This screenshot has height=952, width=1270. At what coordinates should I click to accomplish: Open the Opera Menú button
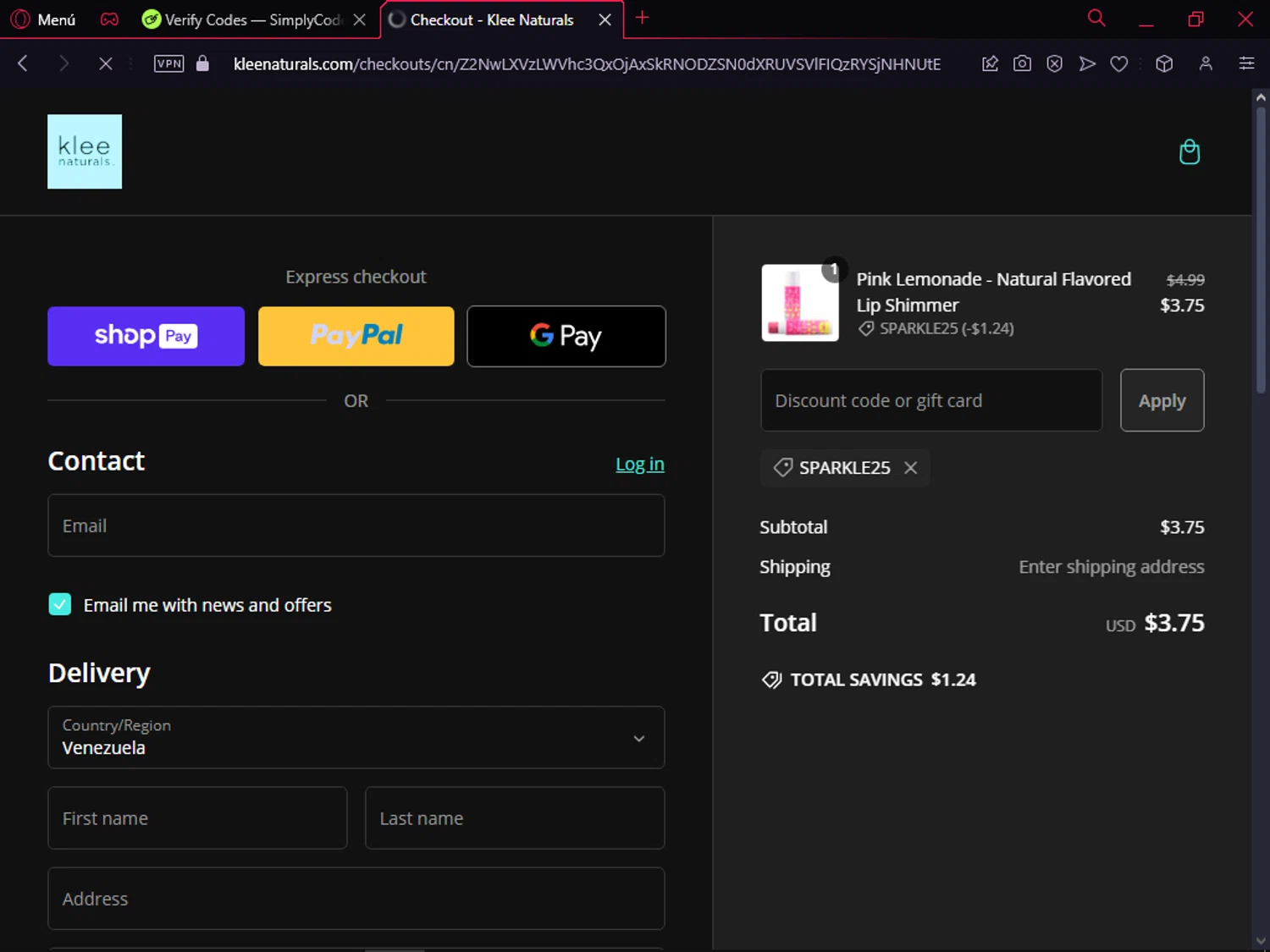(x=42, y=19)
